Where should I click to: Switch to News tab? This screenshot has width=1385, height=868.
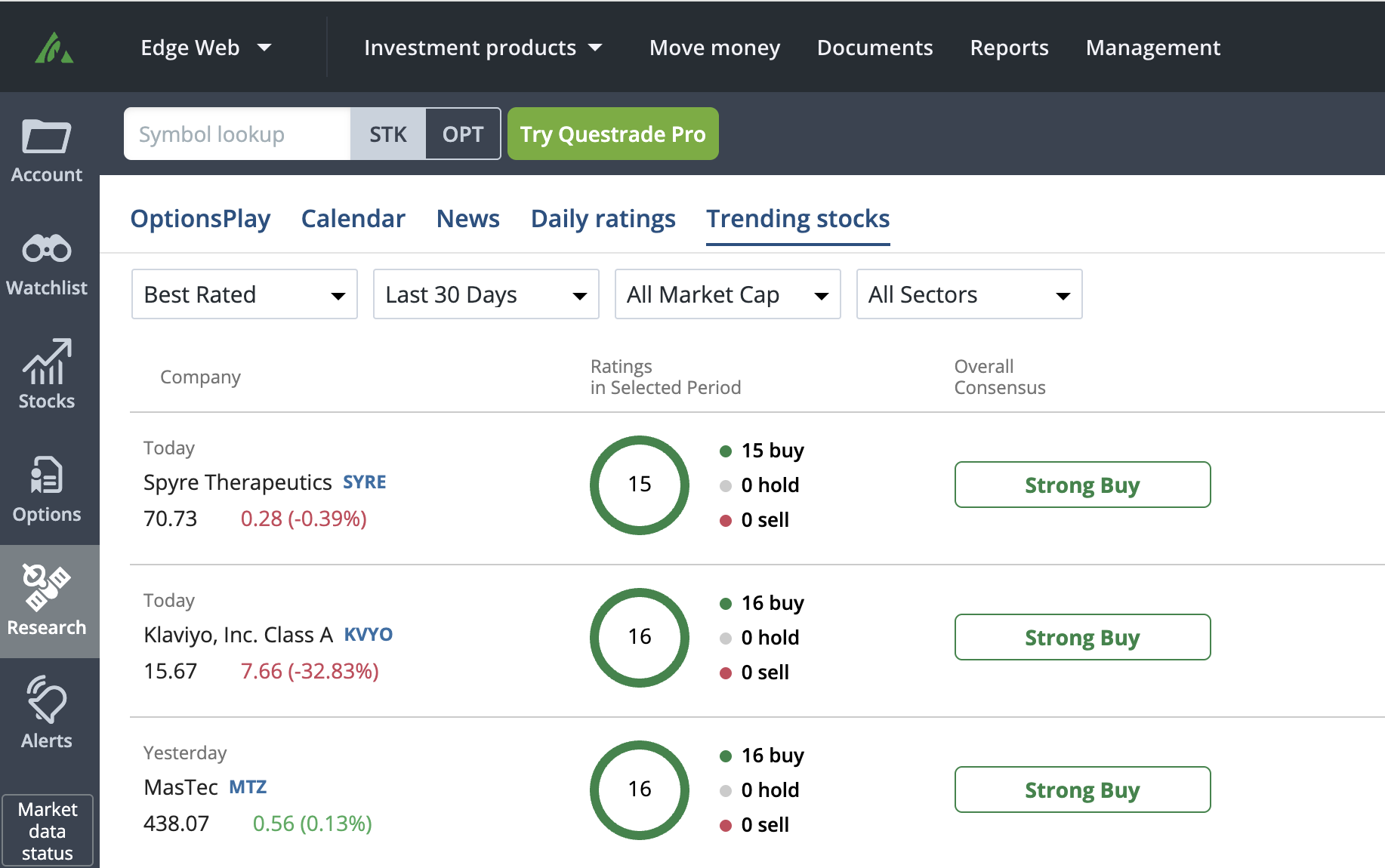(467, 218)
